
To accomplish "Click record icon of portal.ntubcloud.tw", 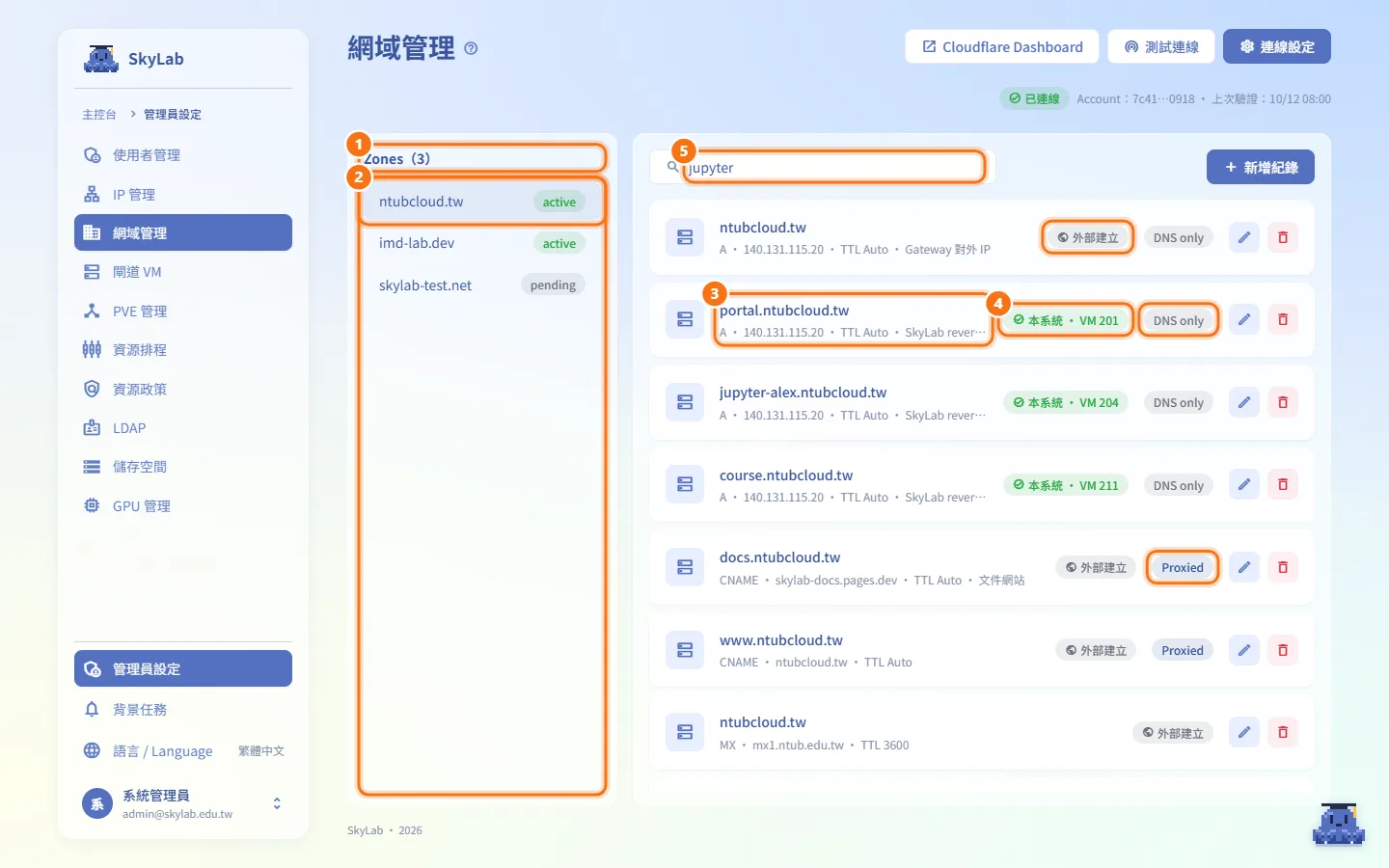I will (685, 319).
